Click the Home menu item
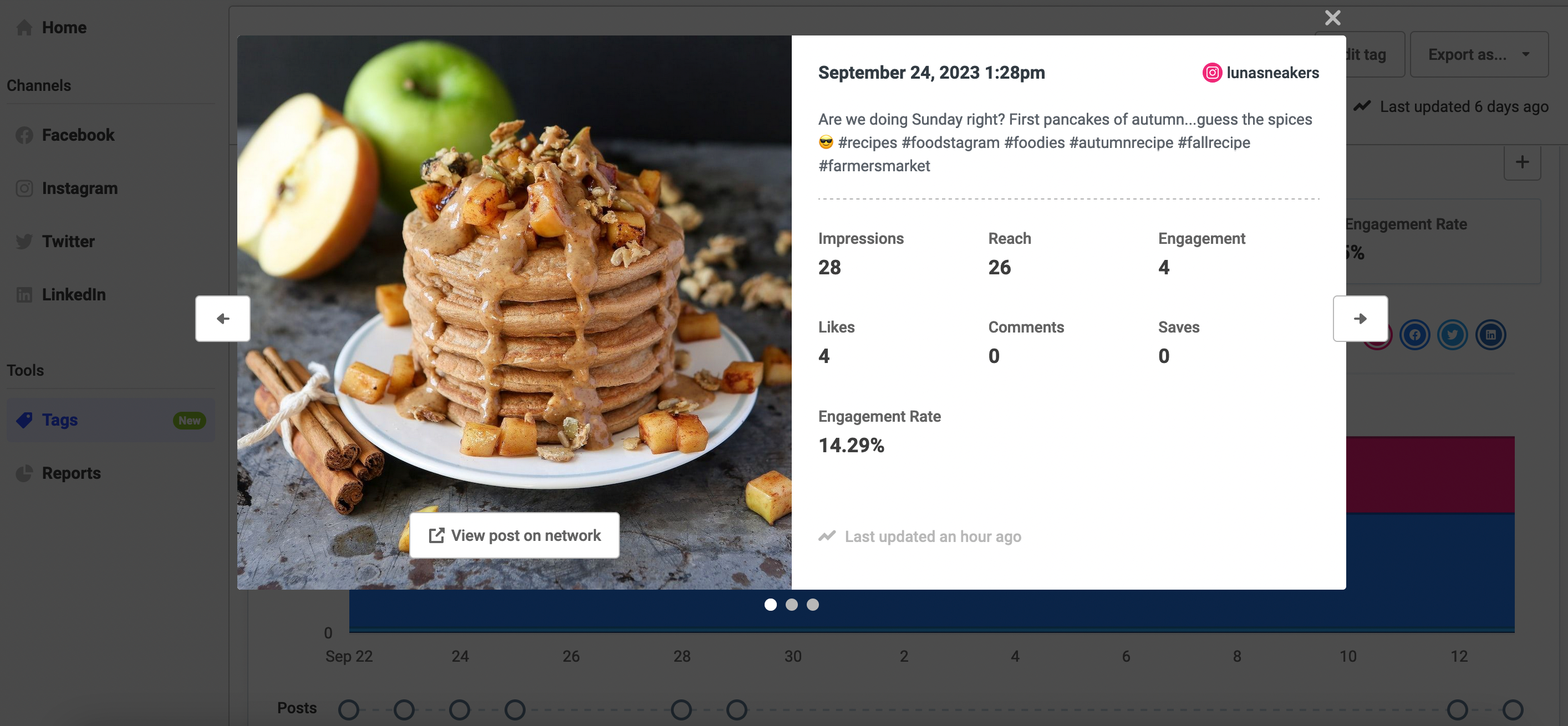 (64, 27)
